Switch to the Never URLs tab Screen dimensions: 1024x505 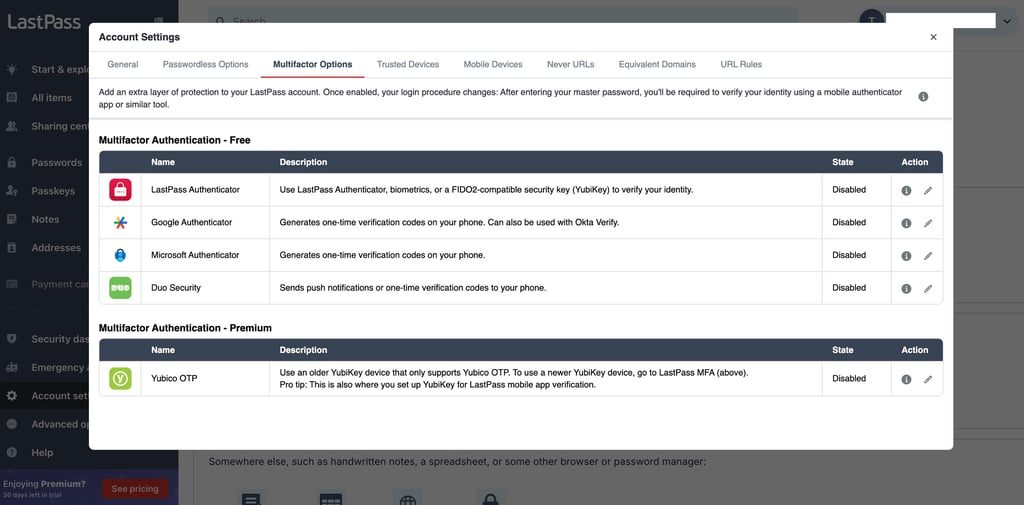click(x=571, y=65)
